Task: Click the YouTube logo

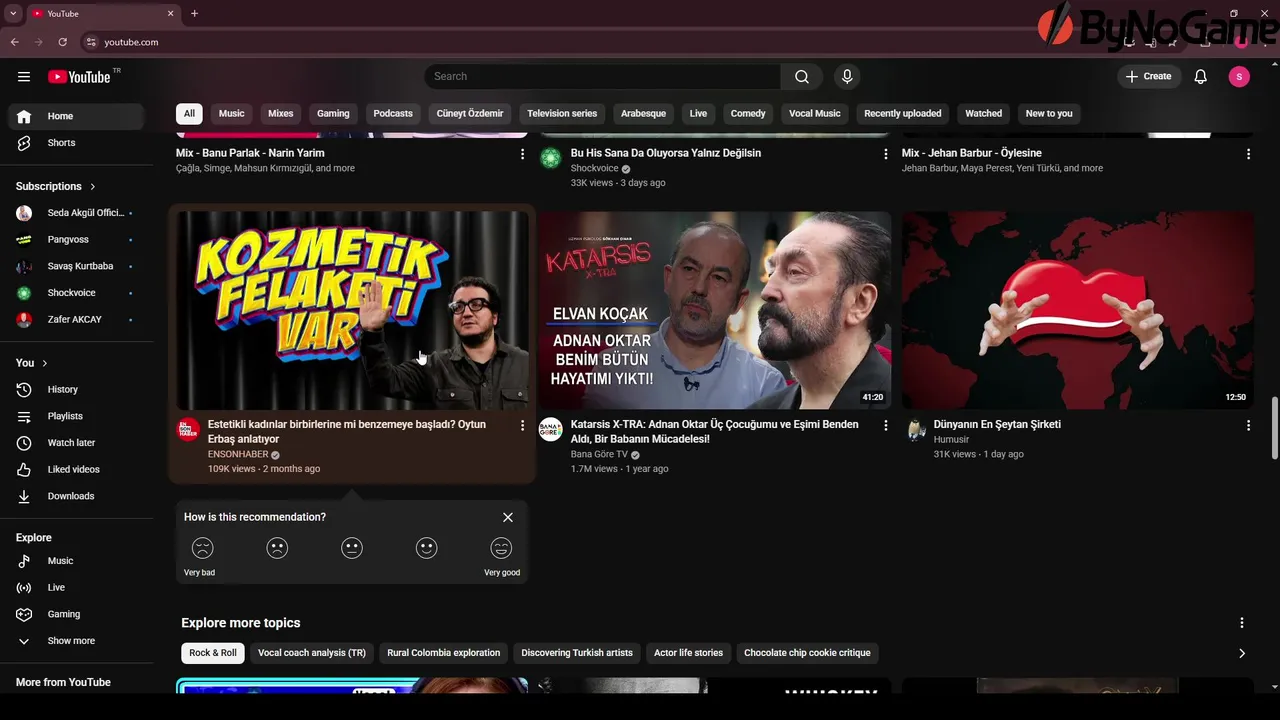Action: [x=78, y=77]
